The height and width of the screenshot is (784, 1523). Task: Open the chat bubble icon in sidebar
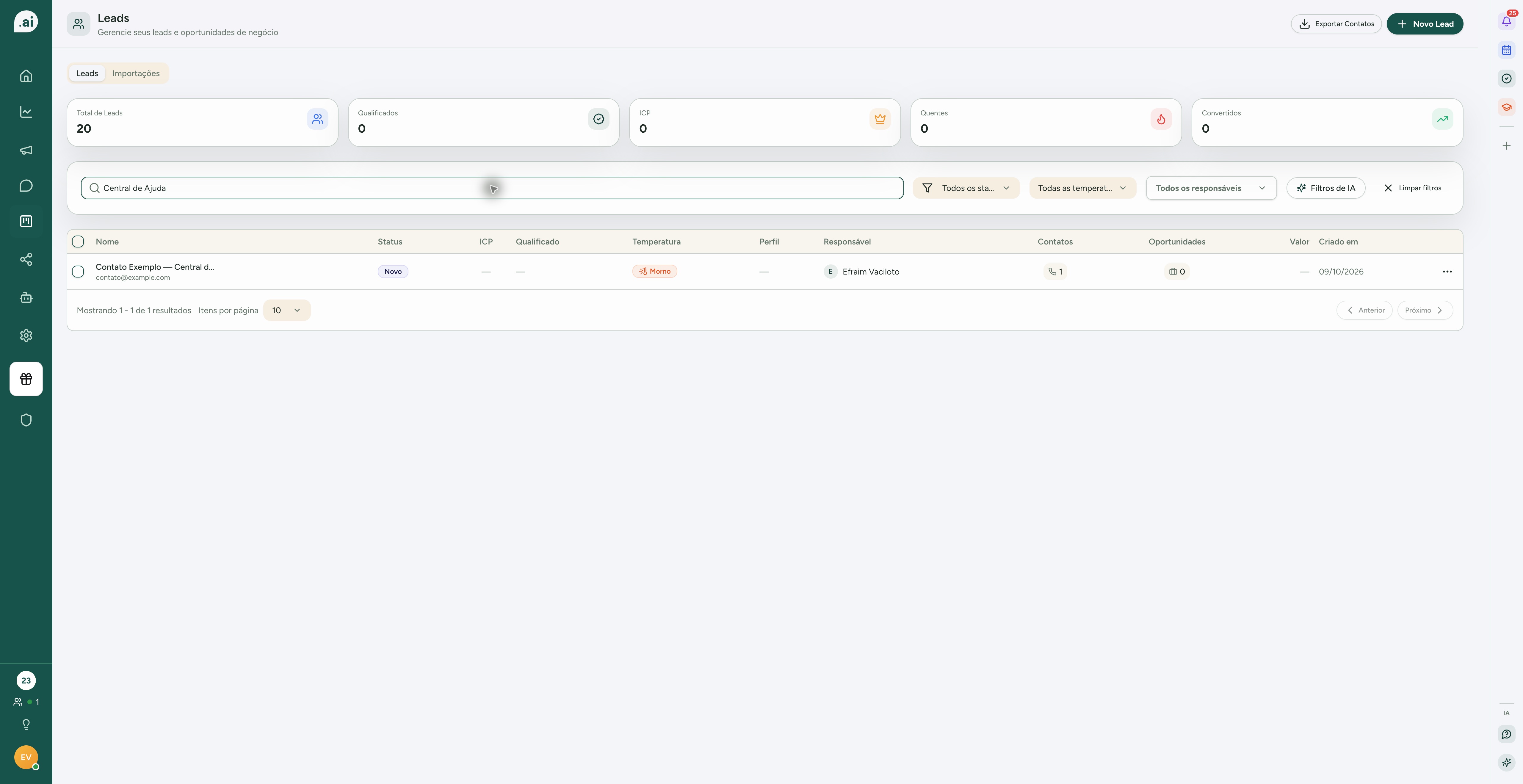[26, 186]
